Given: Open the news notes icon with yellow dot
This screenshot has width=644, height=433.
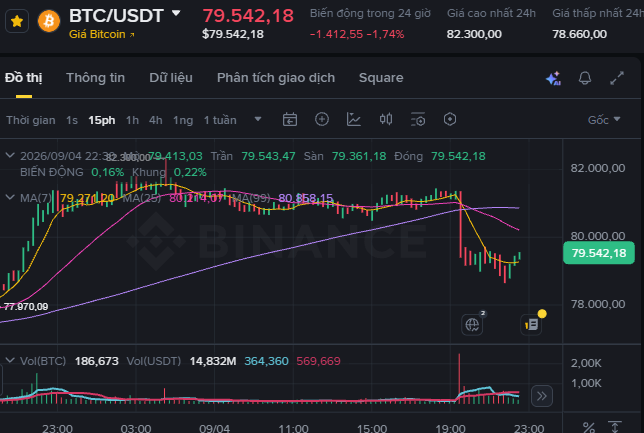Looking at the screenshot, I should (531, 325).
